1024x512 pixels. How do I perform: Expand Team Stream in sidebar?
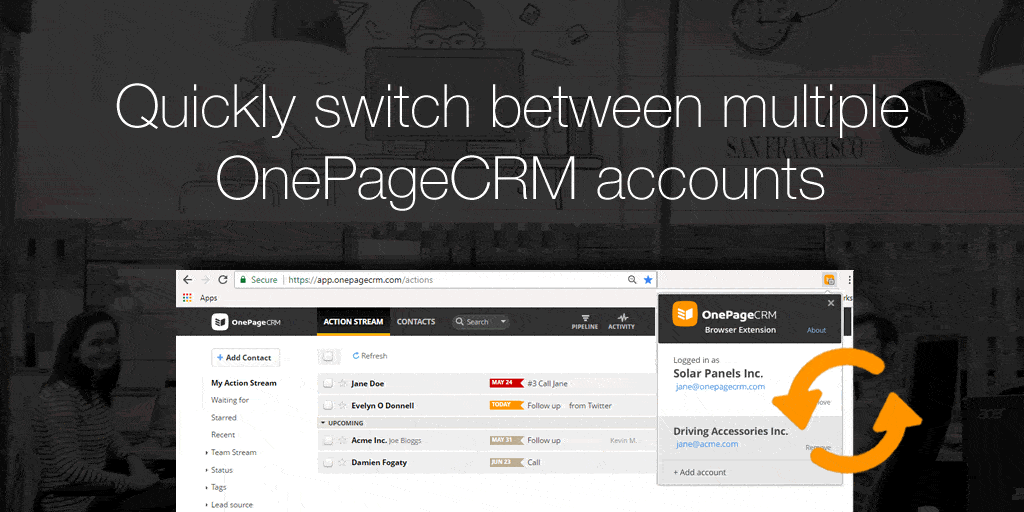pyautogui.click(x=206, y=453)
